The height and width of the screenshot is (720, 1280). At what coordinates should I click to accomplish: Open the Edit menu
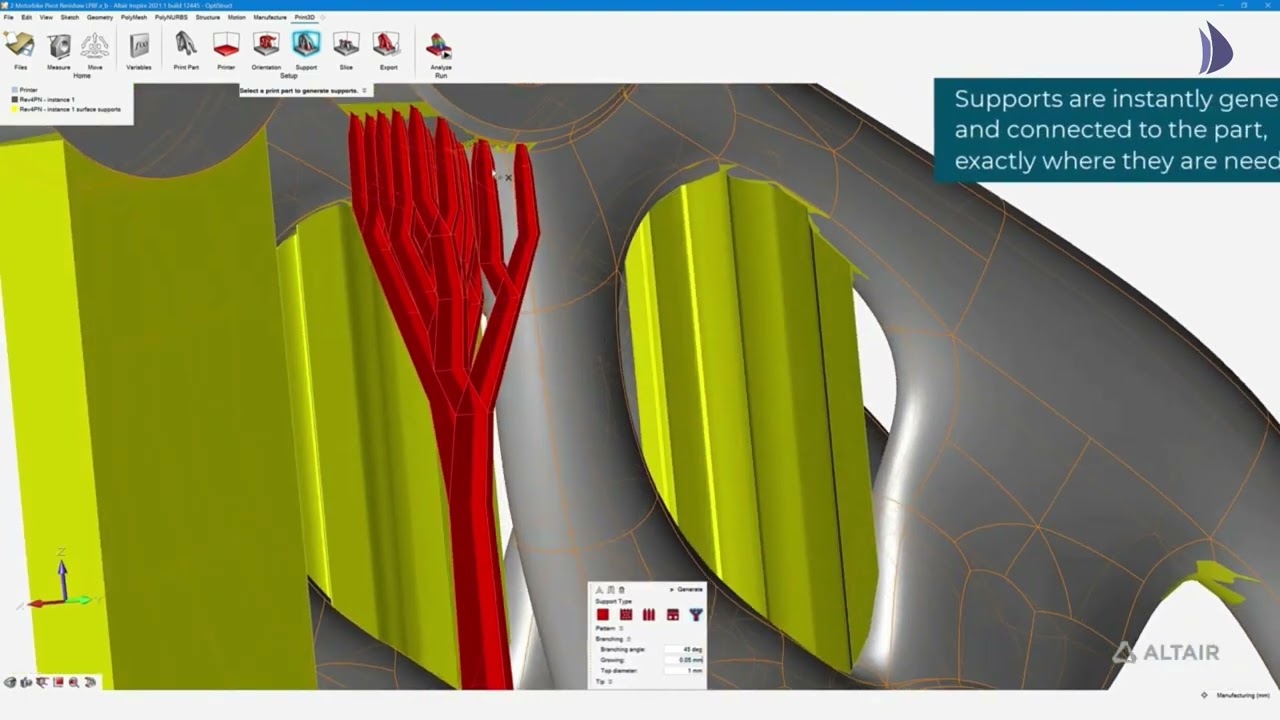pos(27,17)
